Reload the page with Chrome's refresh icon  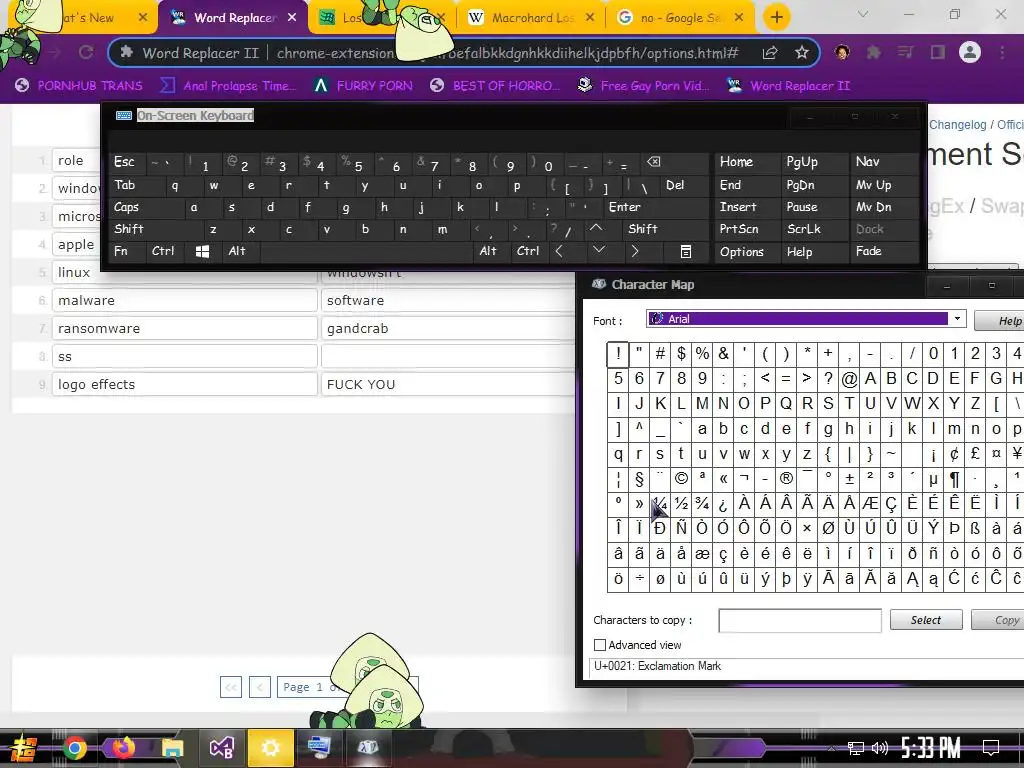(x=86, y=52)
